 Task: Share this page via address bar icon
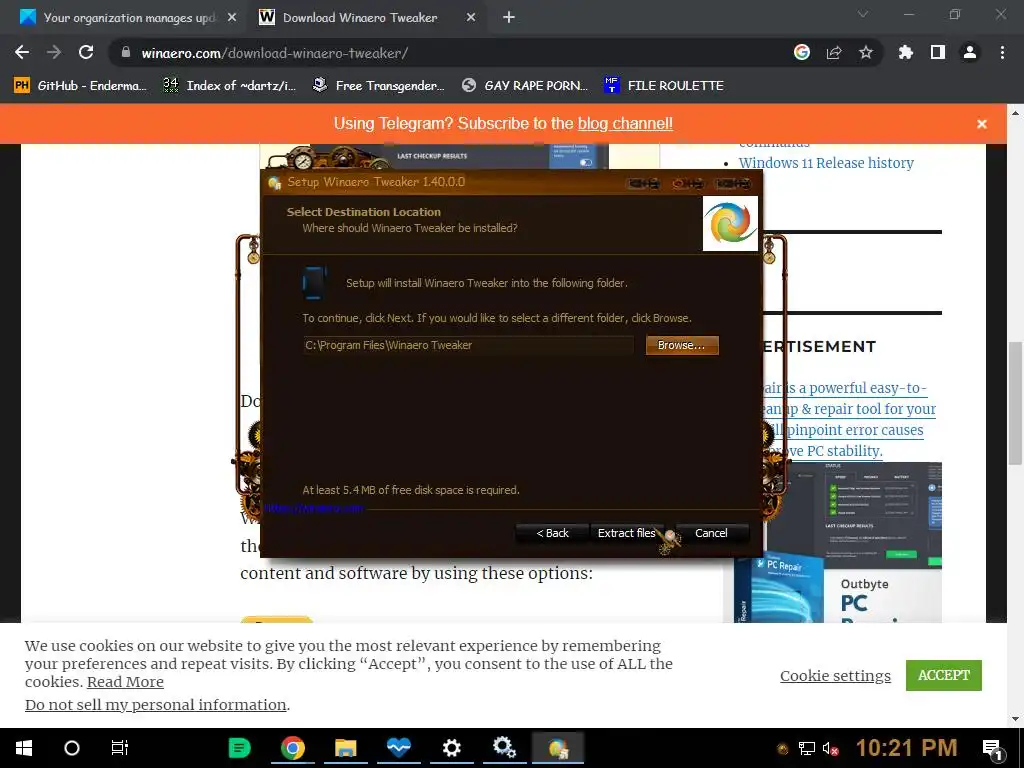(x=834, y=53)
